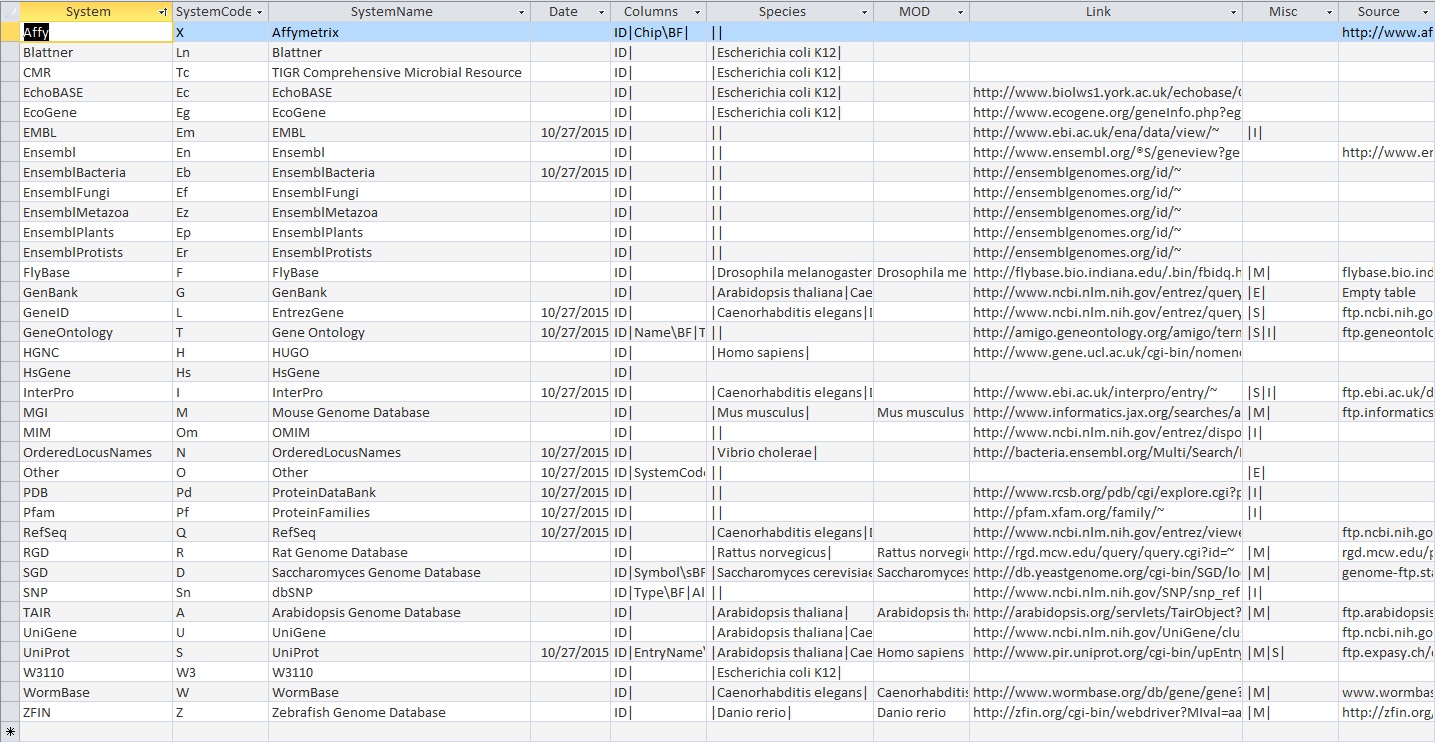
Task: Click the Ensembl link URL cell
Action: click(x=1106, y=152)
